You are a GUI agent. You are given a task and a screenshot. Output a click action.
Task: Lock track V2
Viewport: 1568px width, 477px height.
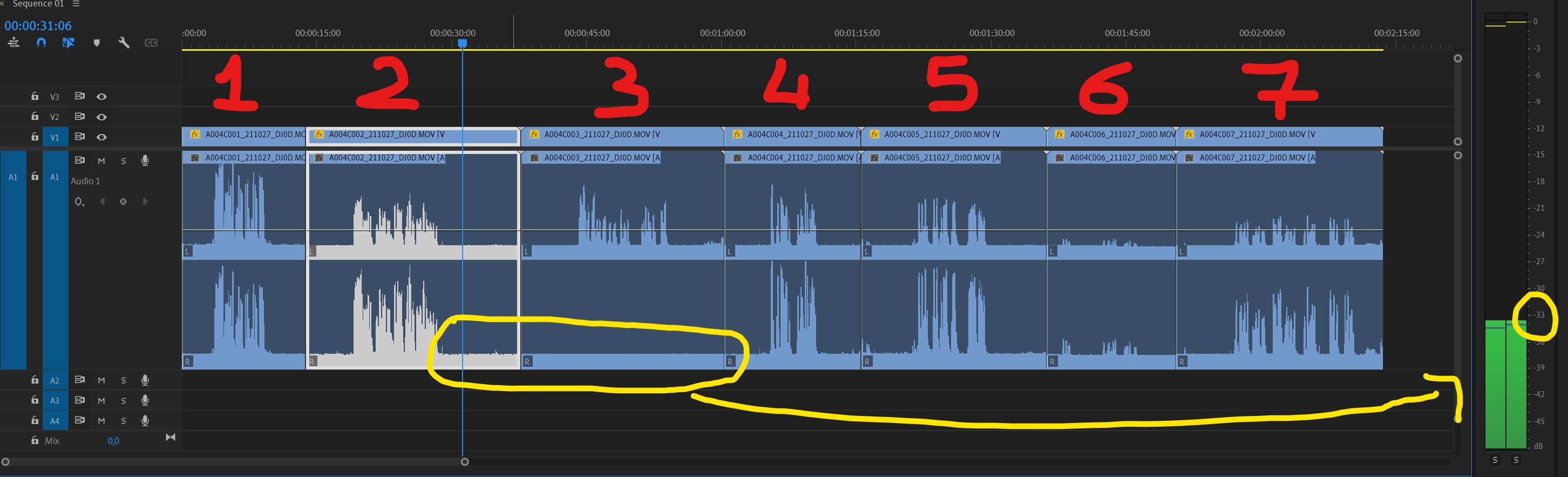(x=35, y=116)
